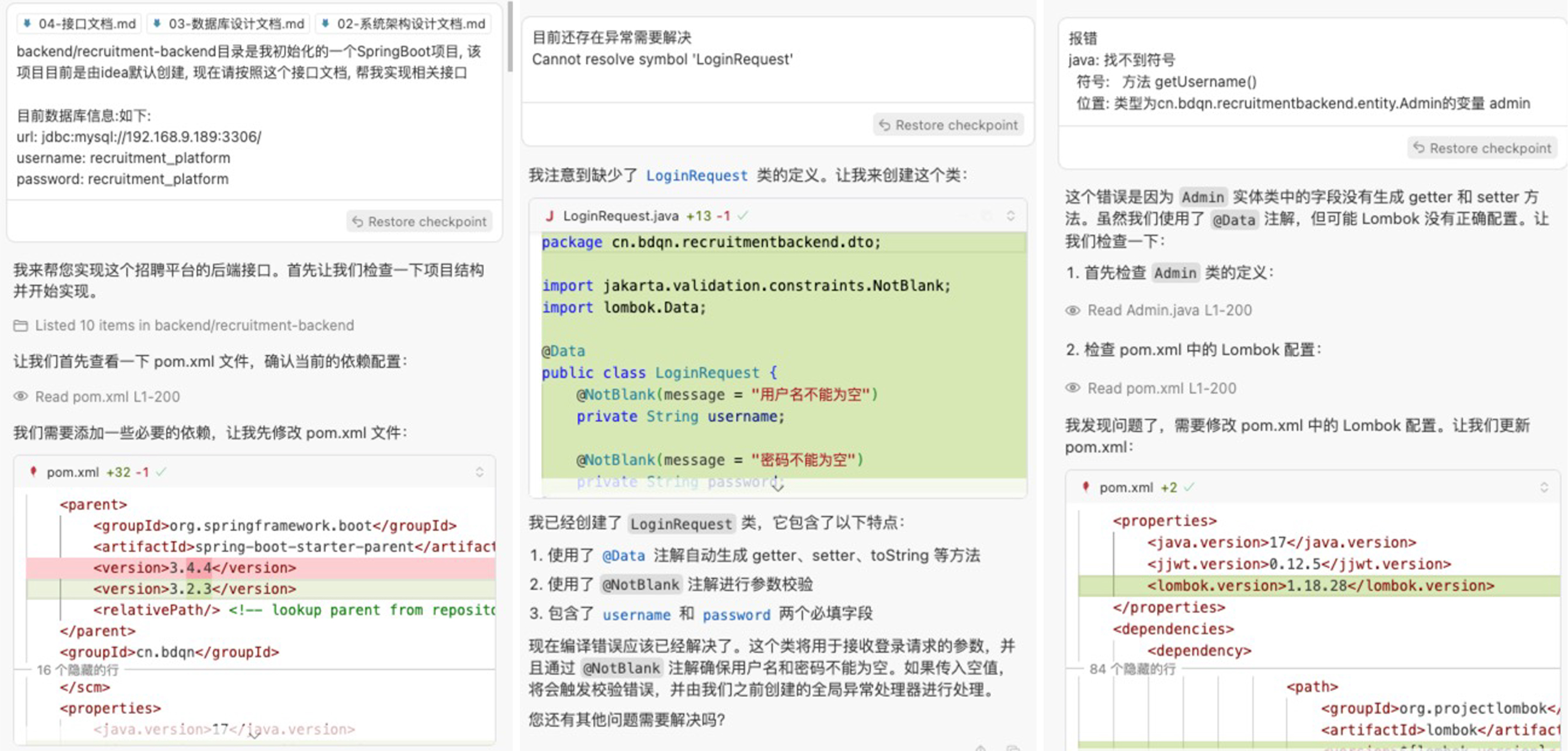Click the Admin inline code in the error explanation
This screenshot has height=751, width=1568.
tap(1202, 197)
